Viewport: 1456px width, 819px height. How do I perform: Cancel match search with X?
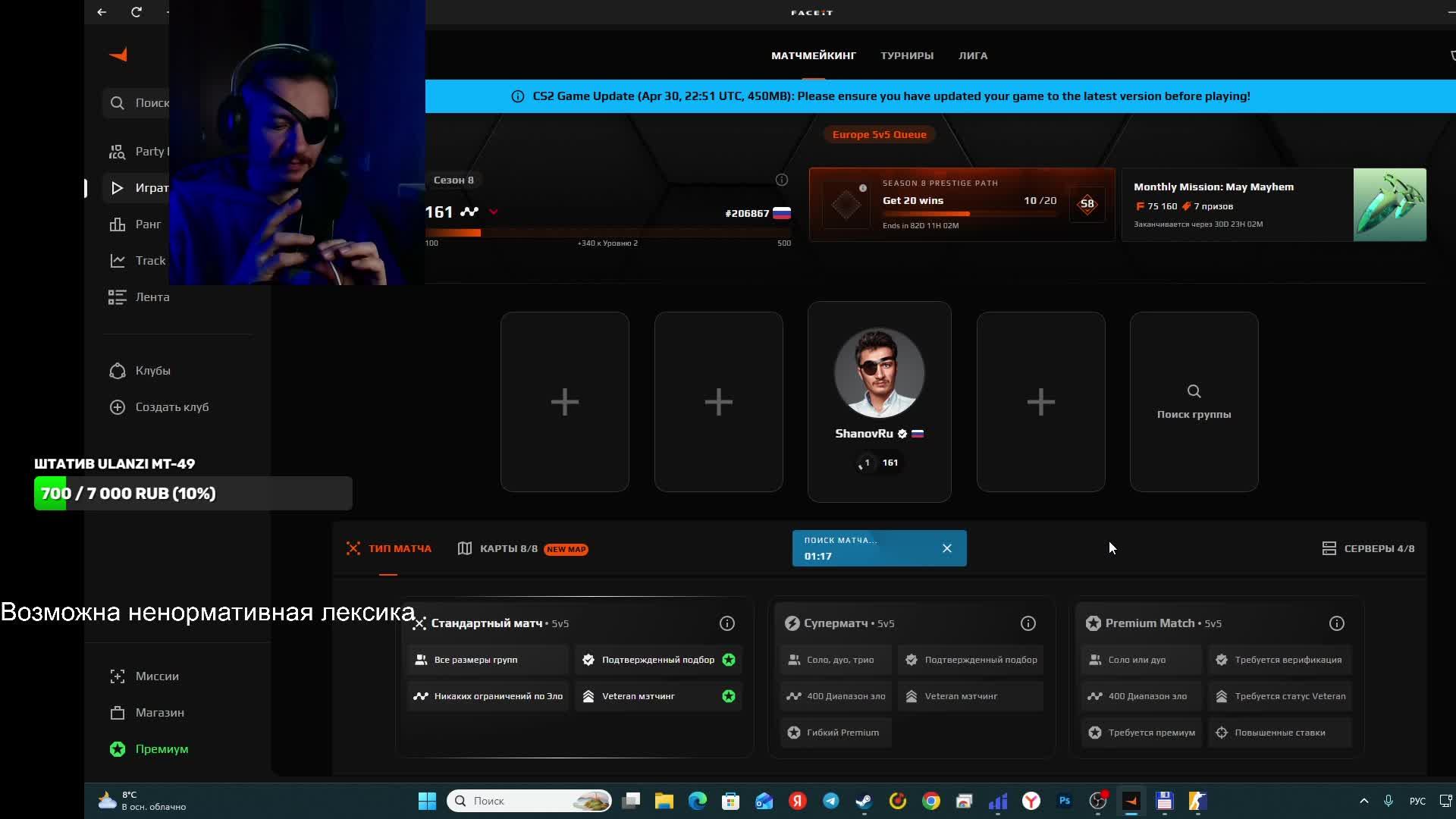click(x=947, y=548)
